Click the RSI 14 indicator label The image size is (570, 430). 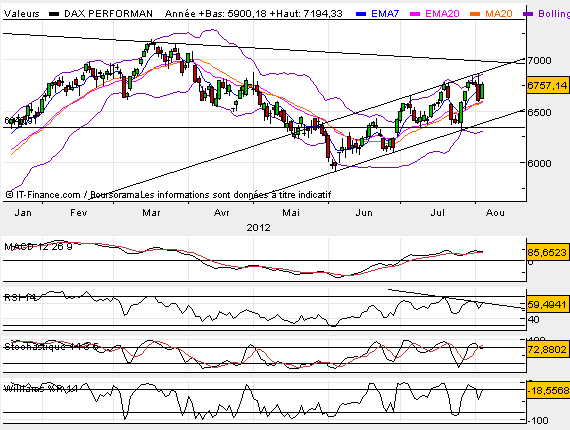click(x=20, y=297)
